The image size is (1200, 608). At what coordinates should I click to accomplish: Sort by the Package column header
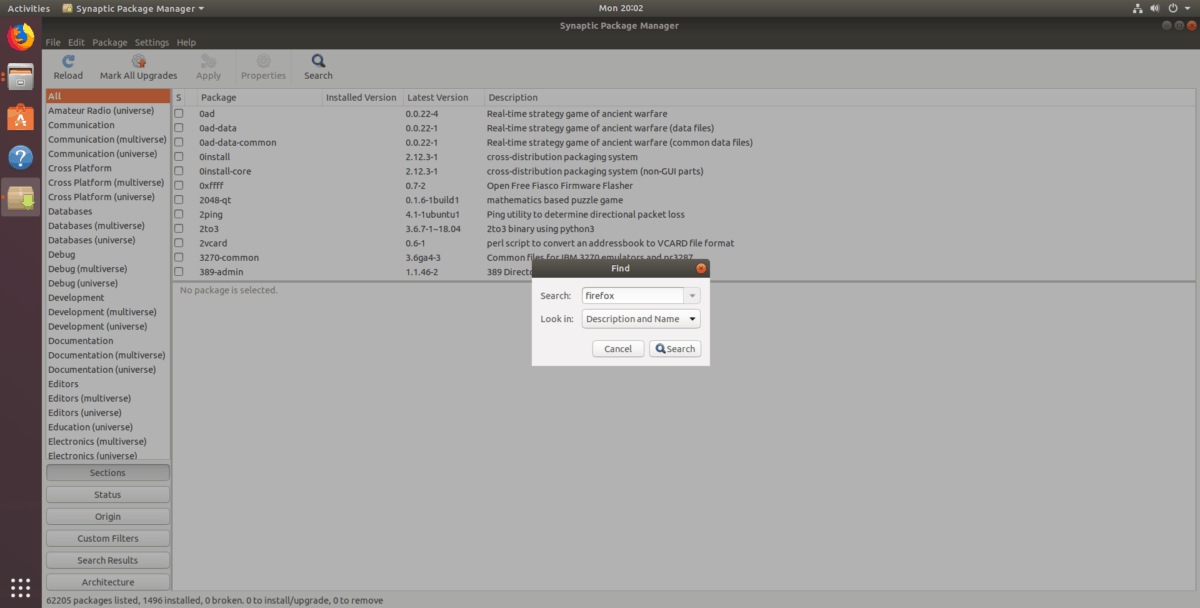259,98
